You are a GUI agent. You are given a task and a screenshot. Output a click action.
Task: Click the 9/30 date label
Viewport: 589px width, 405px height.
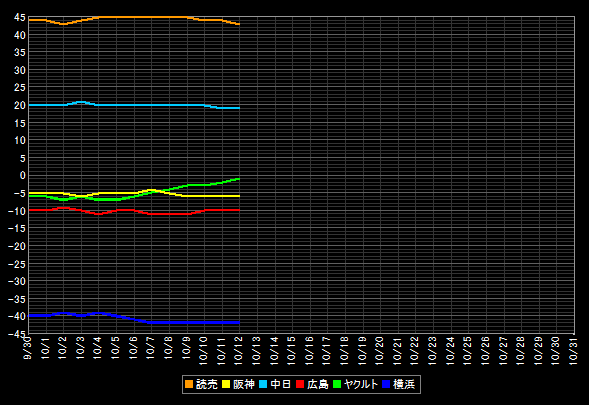(x=27, y=348)
